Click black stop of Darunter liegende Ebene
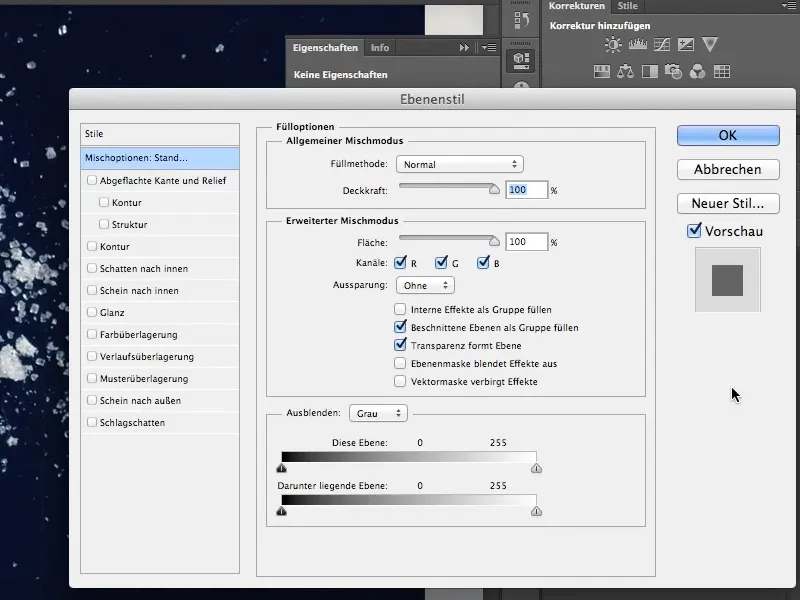 (x=282, y=511)
